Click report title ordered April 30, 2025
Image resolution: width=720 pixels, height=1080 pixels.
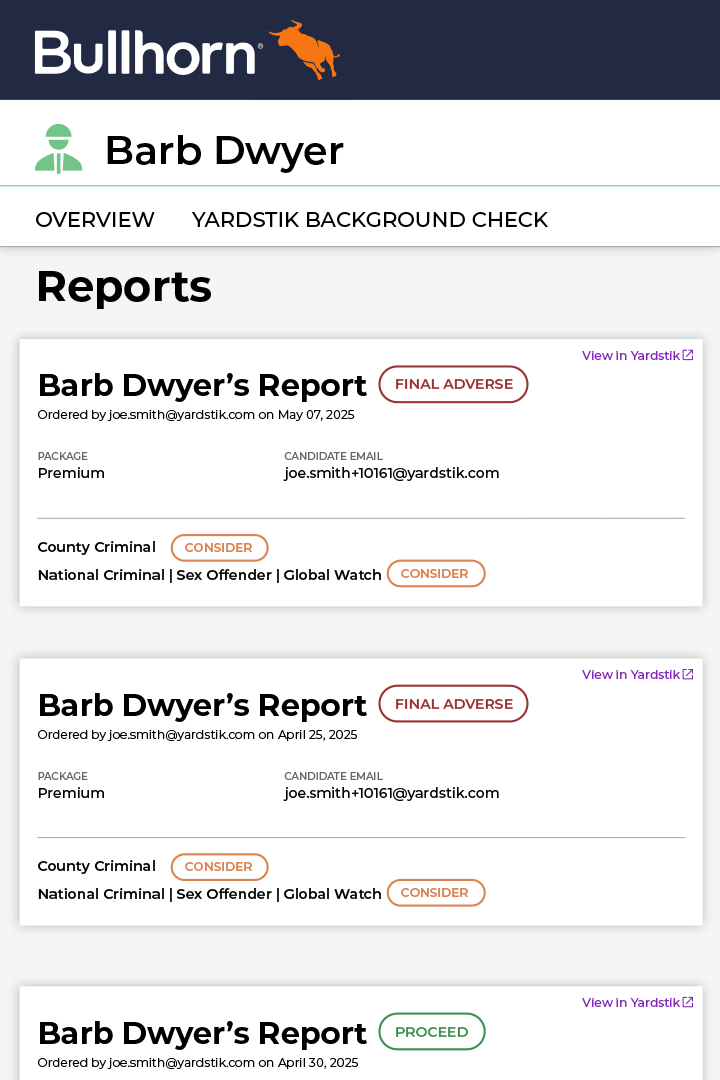[202, 1032]
